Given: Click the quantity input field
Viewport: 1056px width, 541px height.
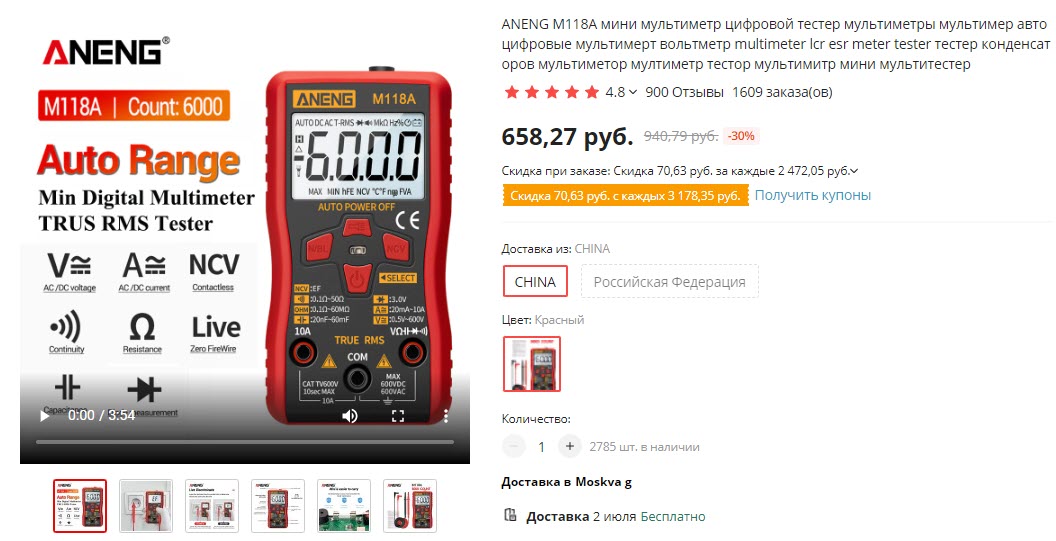Looking at the screenshot, I should tap(541, 446).
